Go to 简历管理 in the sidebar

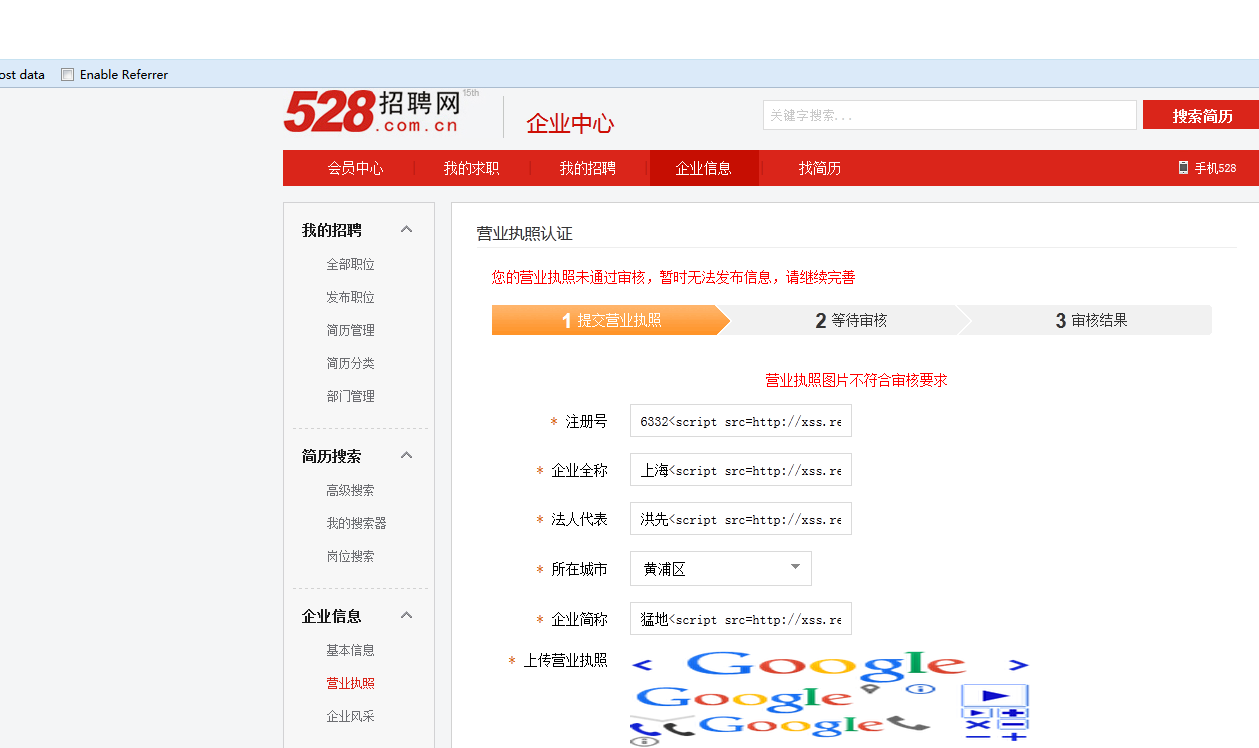point(350,331)
